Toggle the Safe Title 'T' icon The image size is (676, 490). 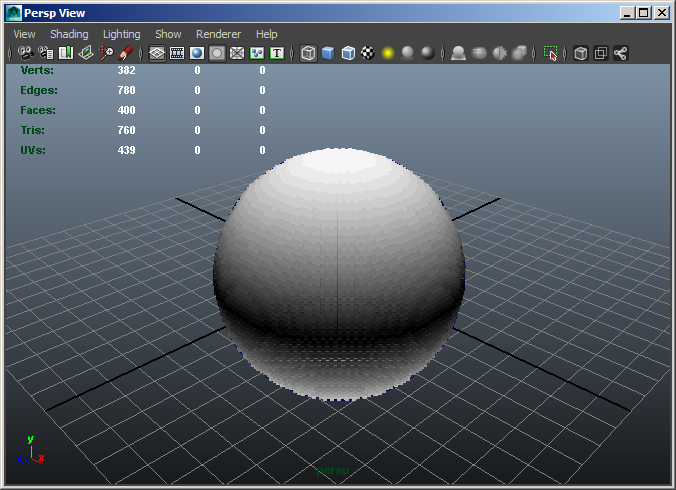coord(277,53)
